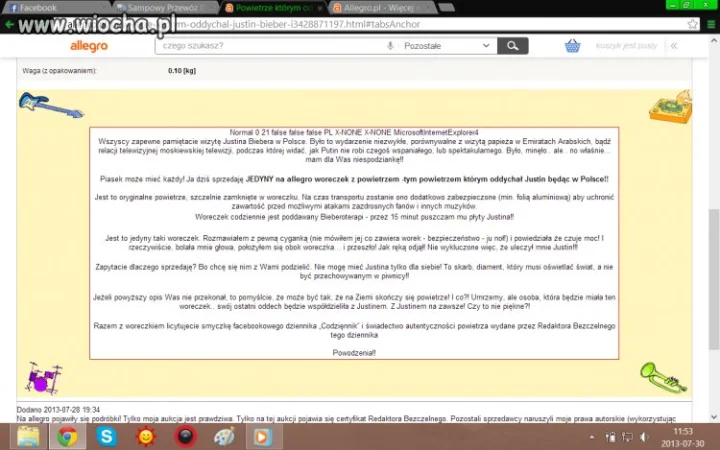
Task: Open File Explorer from taskbar
Action: pyautogui.click(x=28, y=436)
